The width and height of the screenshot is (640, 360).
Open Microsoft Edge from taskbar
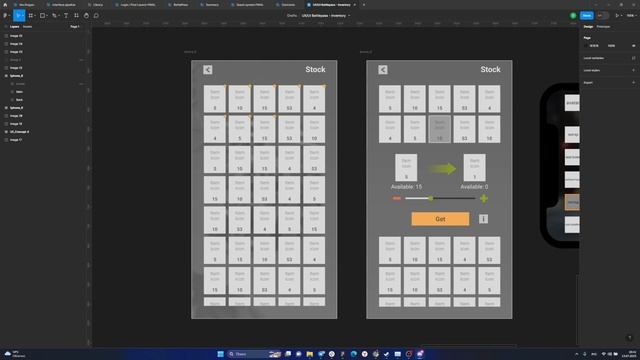(353, 354)
